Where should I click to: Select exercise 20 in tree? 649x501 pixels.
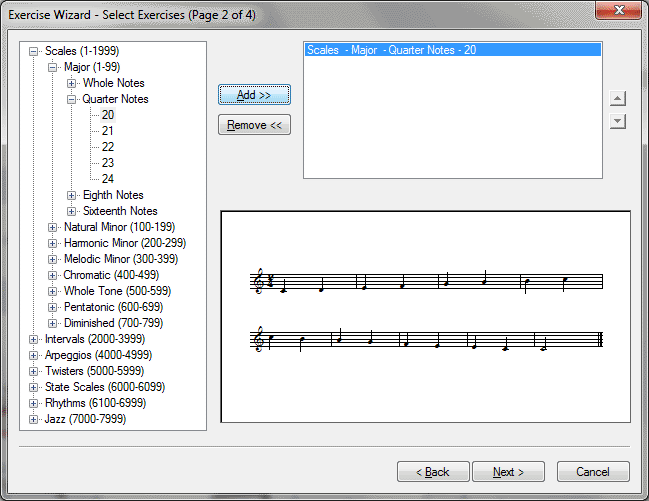[x=108, y=115]
